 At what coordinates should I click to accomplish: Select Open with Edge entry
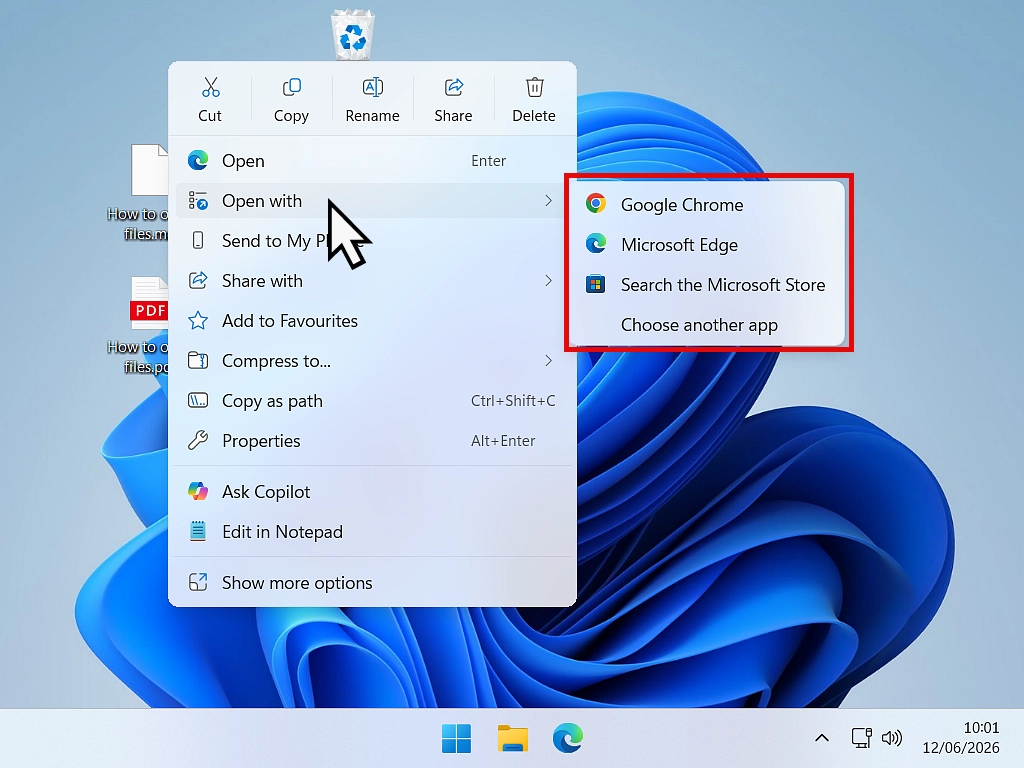click(x=372, y=161)
